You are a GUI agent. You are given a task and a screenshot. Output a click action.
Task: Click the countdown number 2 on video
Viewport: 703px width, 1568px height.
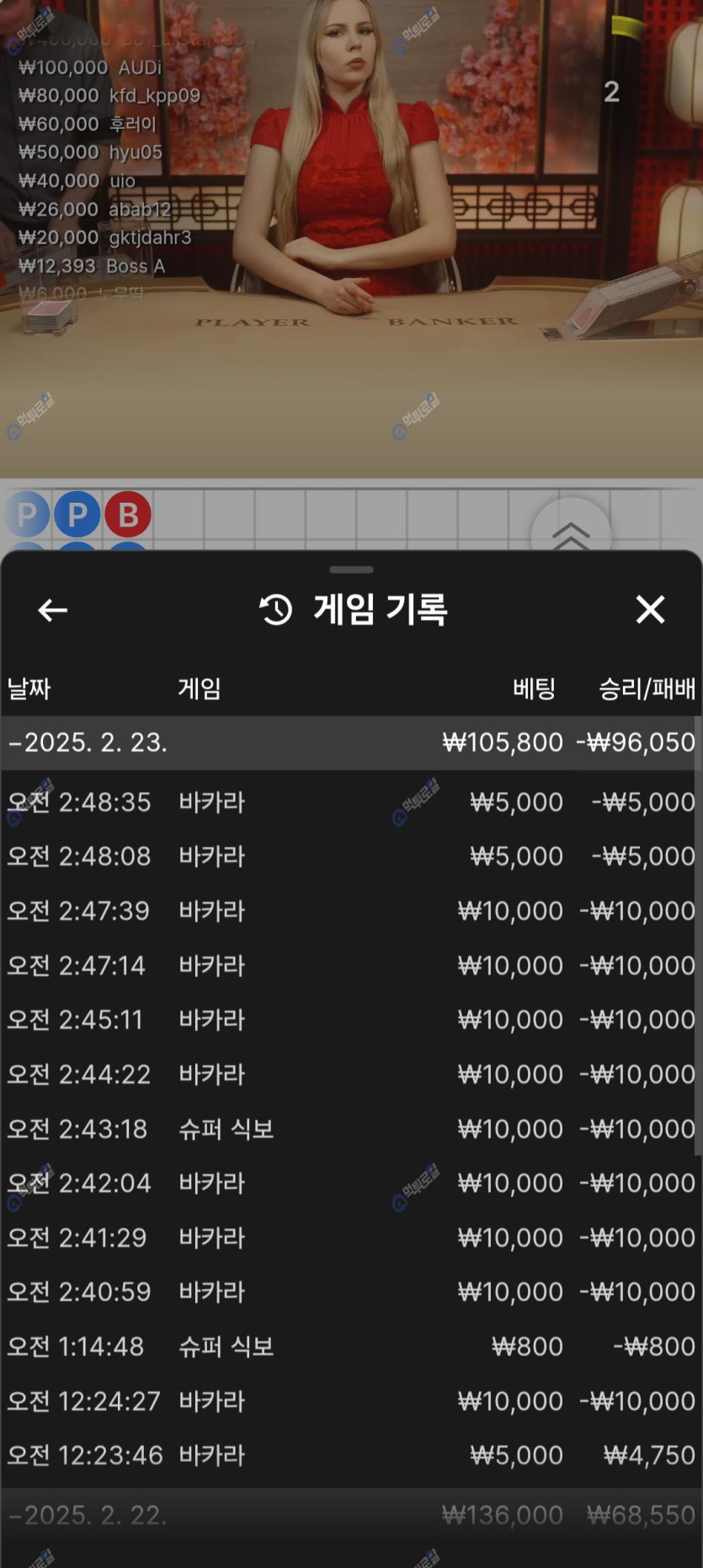coord(612,91)
